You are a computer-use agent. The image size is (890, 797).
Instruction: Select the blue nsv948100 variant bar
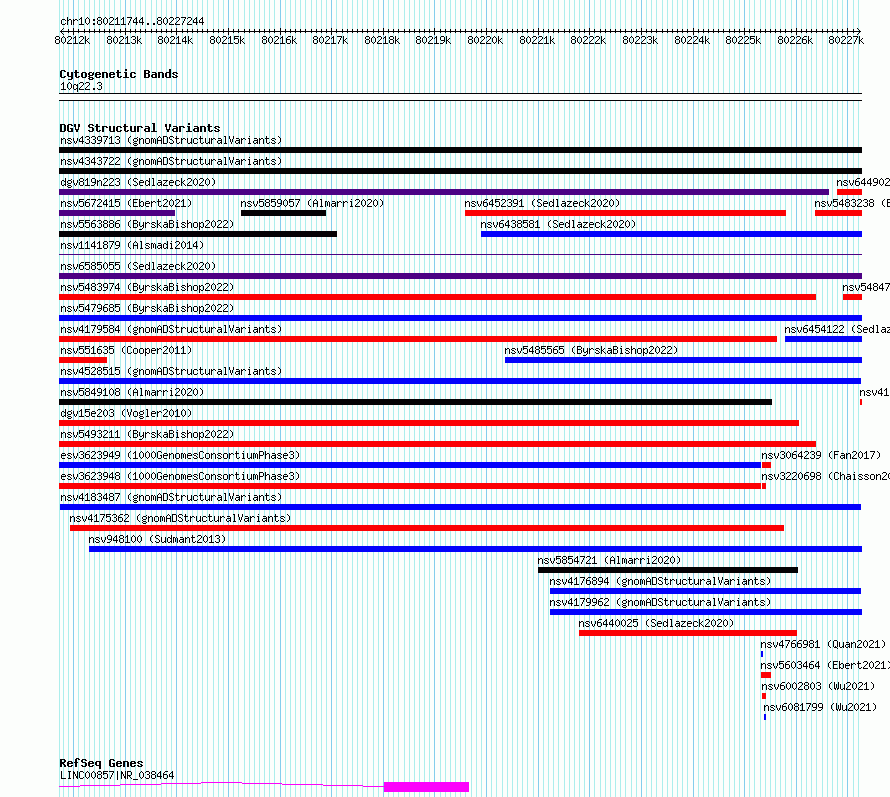(x=476, y=549)
